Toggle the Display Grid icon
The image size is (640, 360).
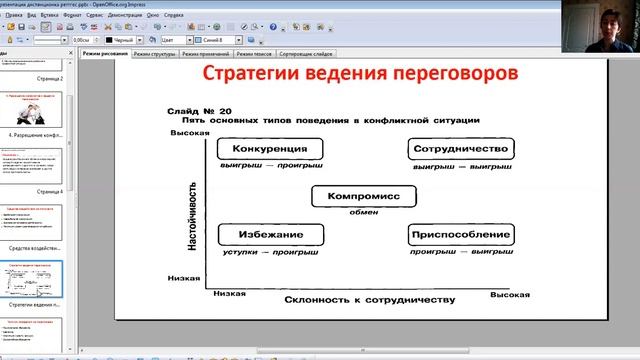(231, 27)
